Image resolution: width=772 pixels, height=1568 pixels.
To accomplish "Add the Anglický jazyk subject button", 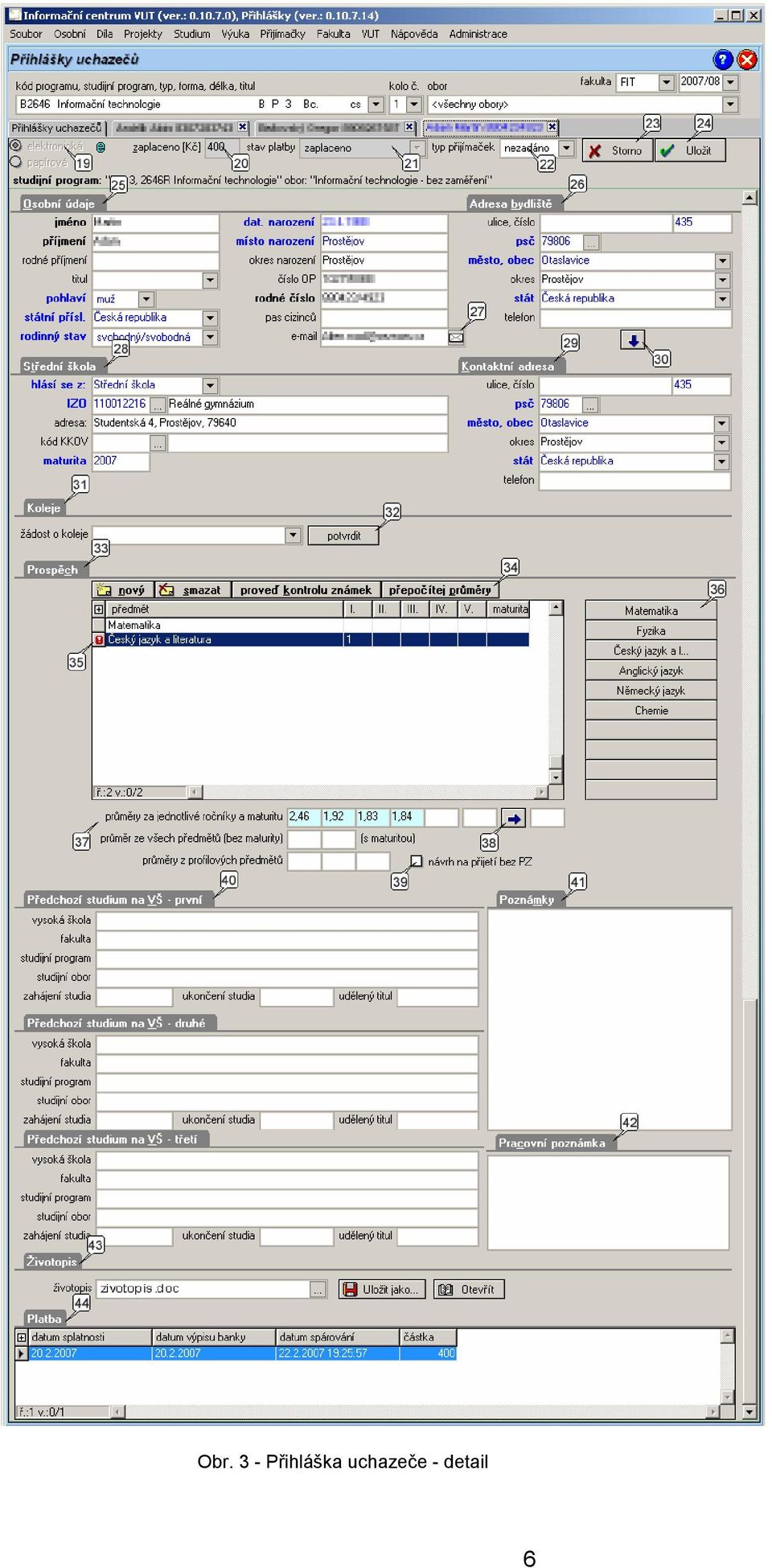I will (651, 671).
